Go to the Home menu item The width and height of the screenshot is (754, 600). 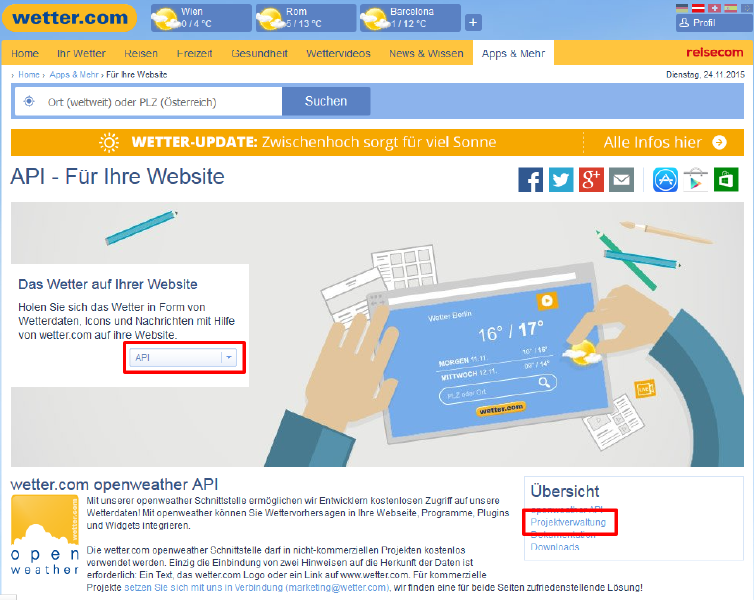point(25,53)
